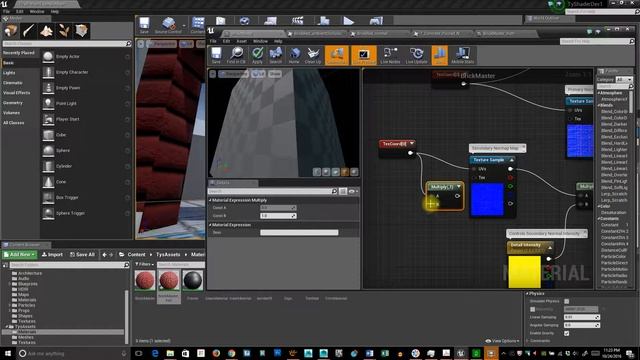Screen dimensions: 640x360
Task: Open the material editor Asset menu
Action: (x=242, y=41)
